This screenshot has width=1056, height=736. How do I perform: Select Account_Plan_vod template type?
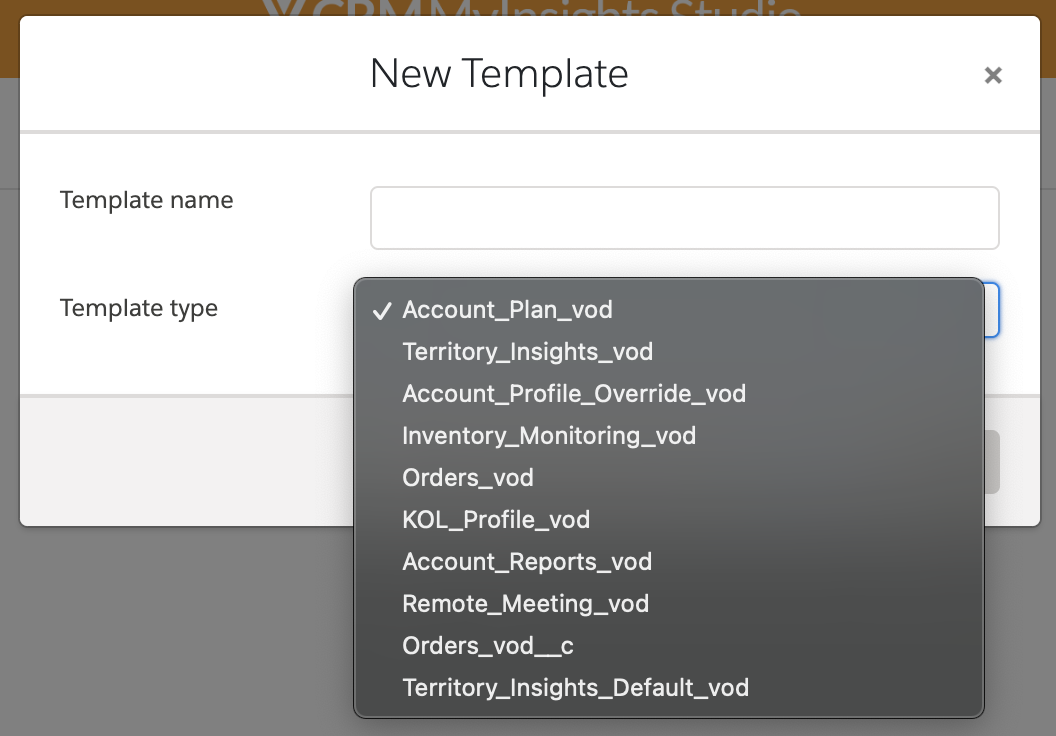[x=507, y=310]
